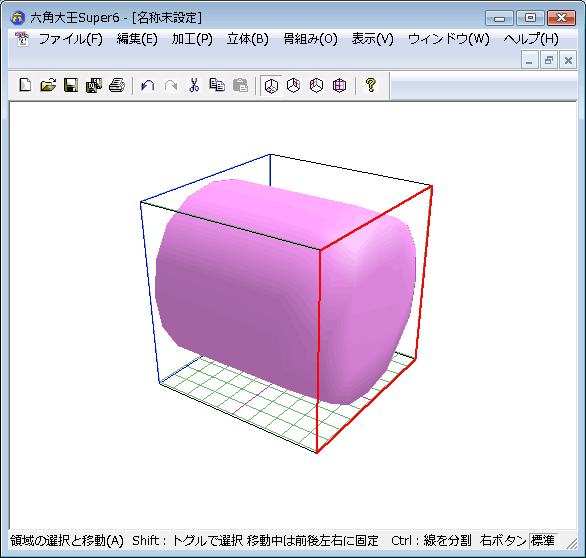Switch to the second cube view mode

(x=294, y=86)
